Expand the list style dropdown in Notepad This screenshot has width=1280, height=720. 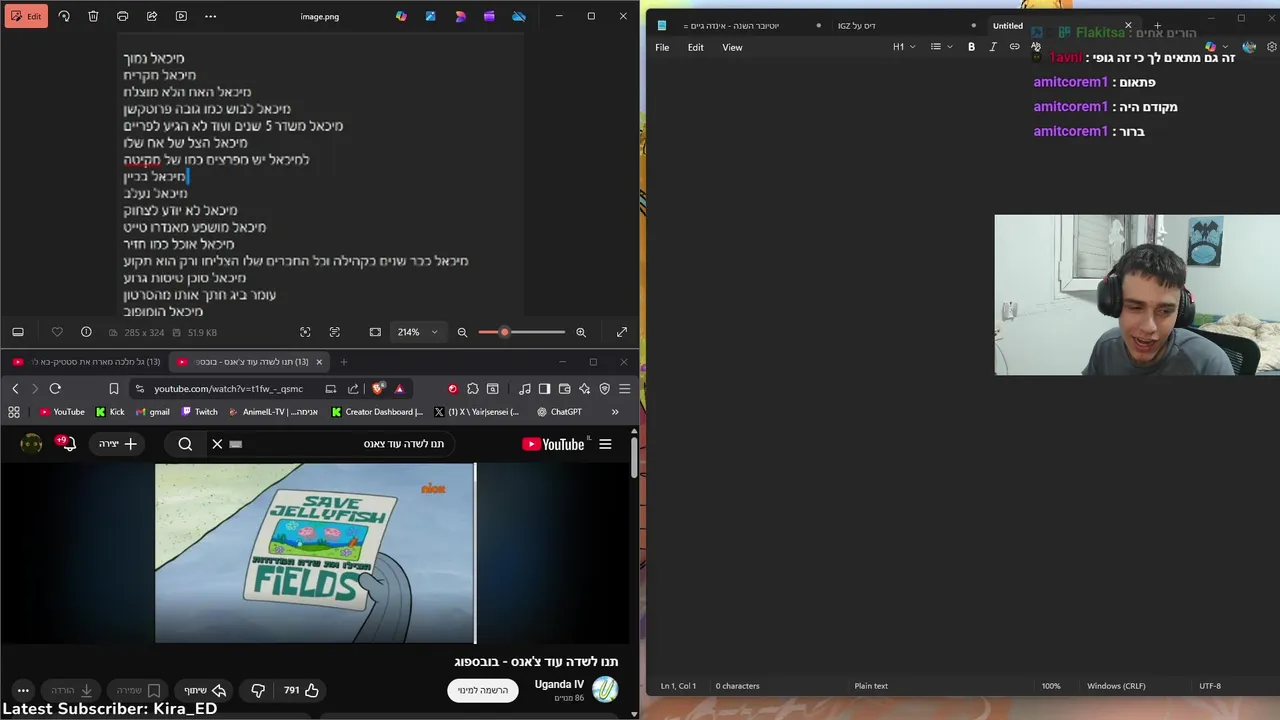(x=941, y=47)
